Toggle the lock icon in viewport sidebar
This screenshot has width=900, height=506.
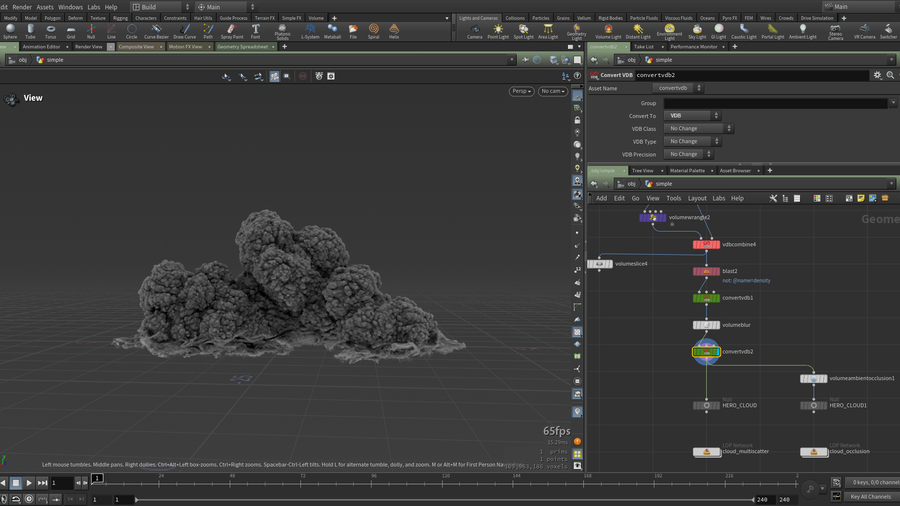(x=577, y=120)
